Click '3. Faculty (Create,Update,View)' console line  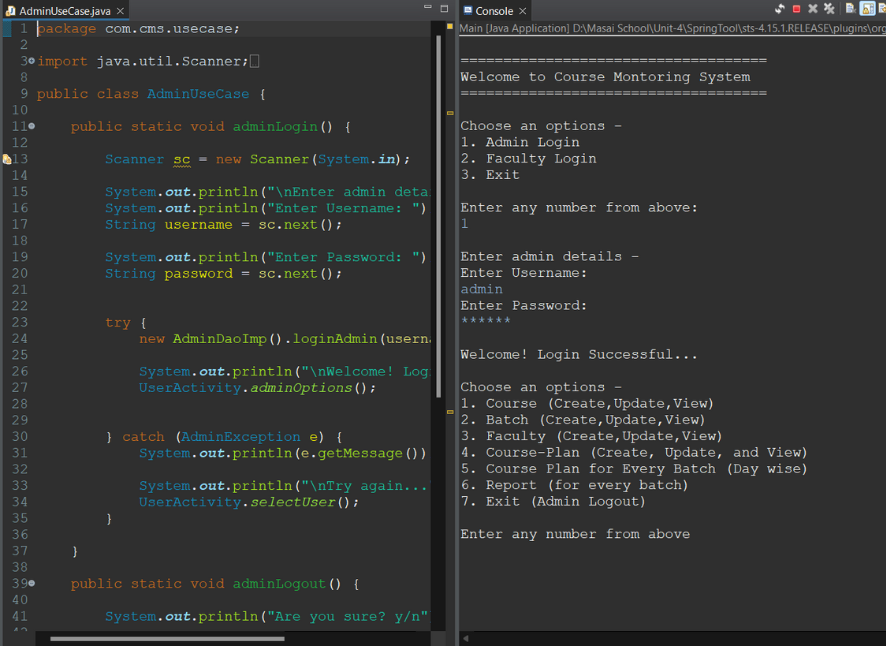(591, 436)
